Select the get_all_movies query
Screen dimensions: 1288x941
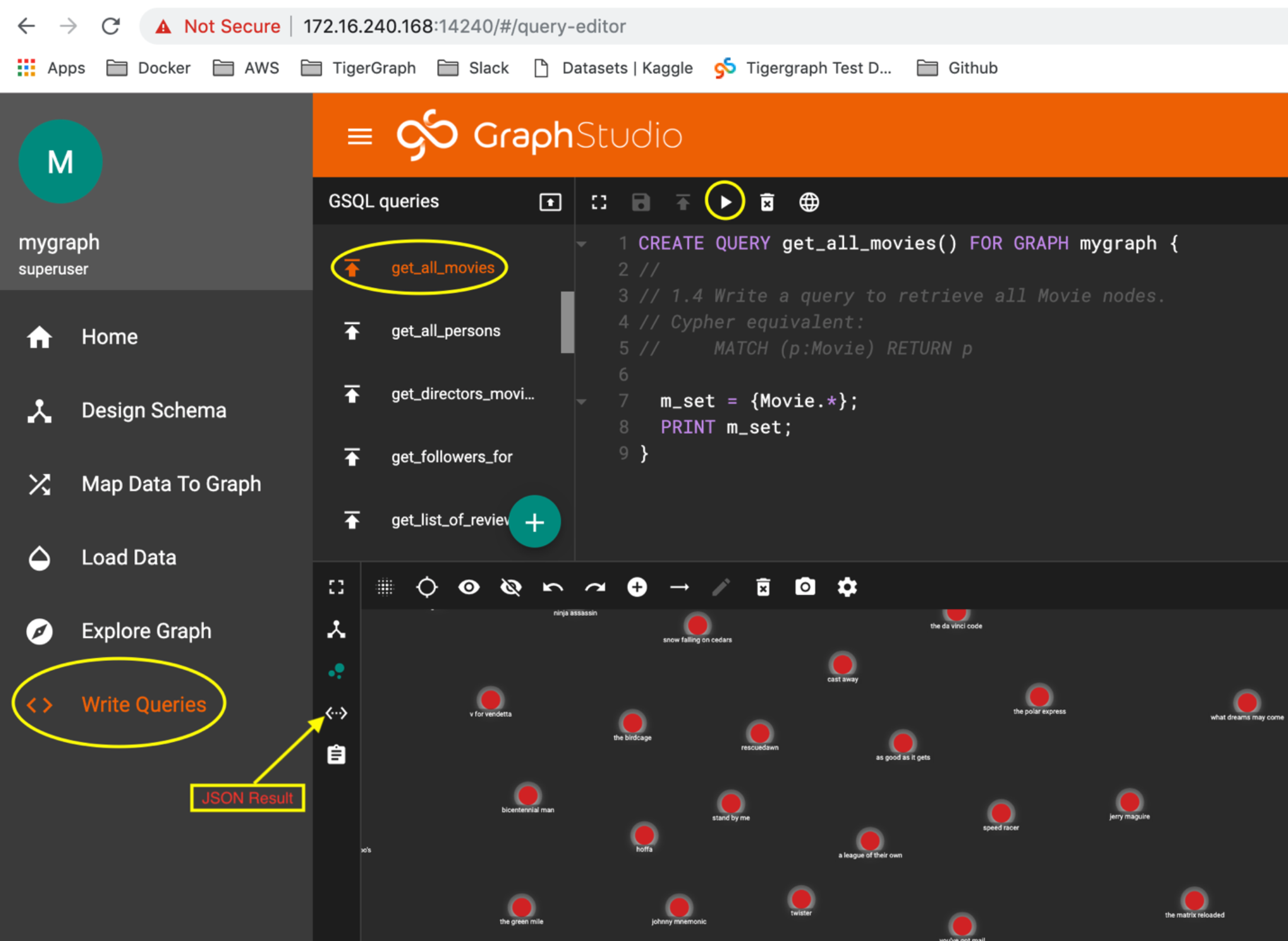click(442, 268)
